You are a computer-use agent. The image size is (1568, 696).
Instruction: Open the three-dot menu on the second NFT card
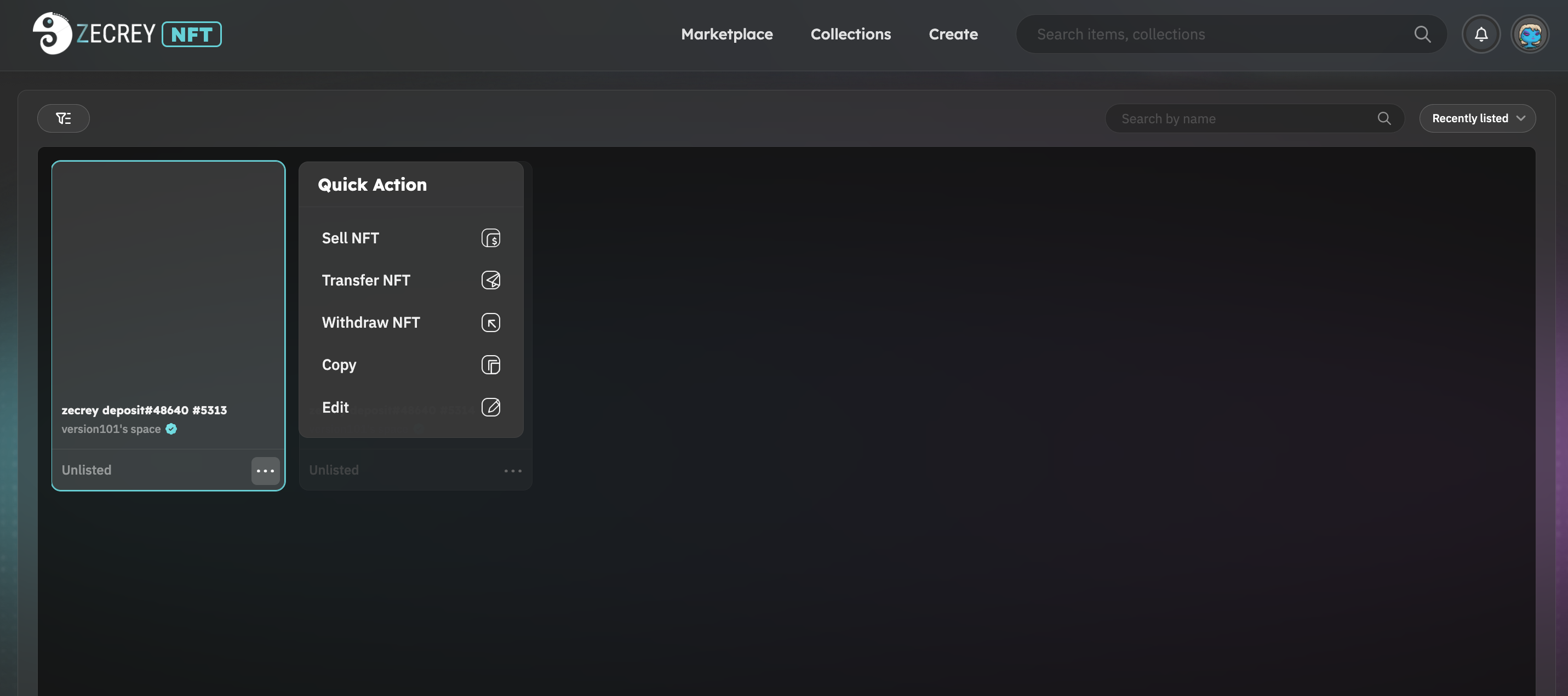512,471
